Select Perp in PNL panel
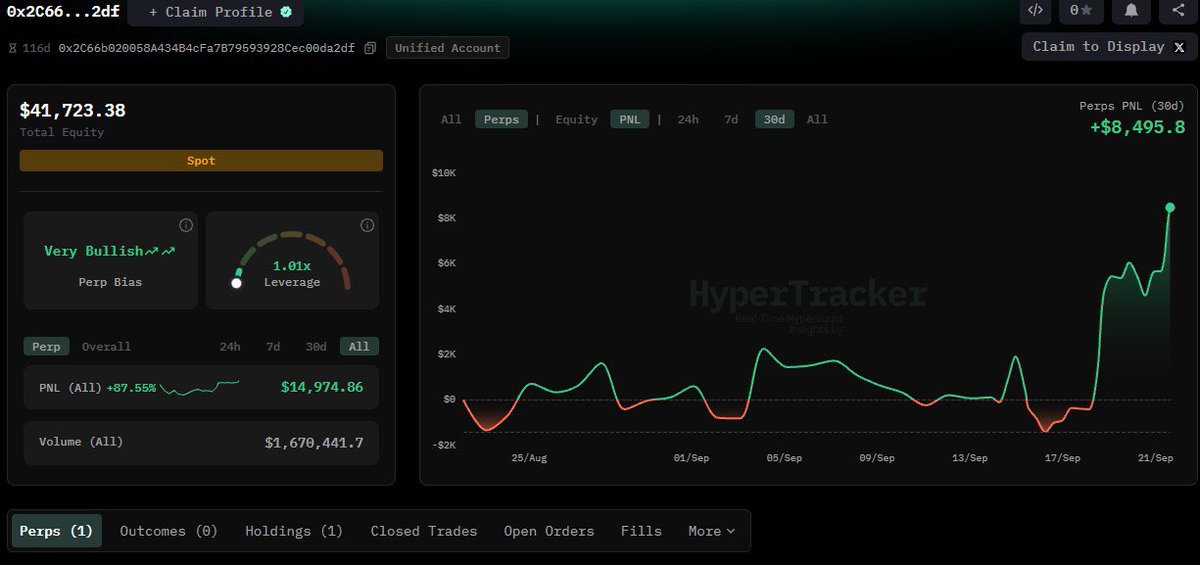The image size is (1200, 565). (46, 347)
